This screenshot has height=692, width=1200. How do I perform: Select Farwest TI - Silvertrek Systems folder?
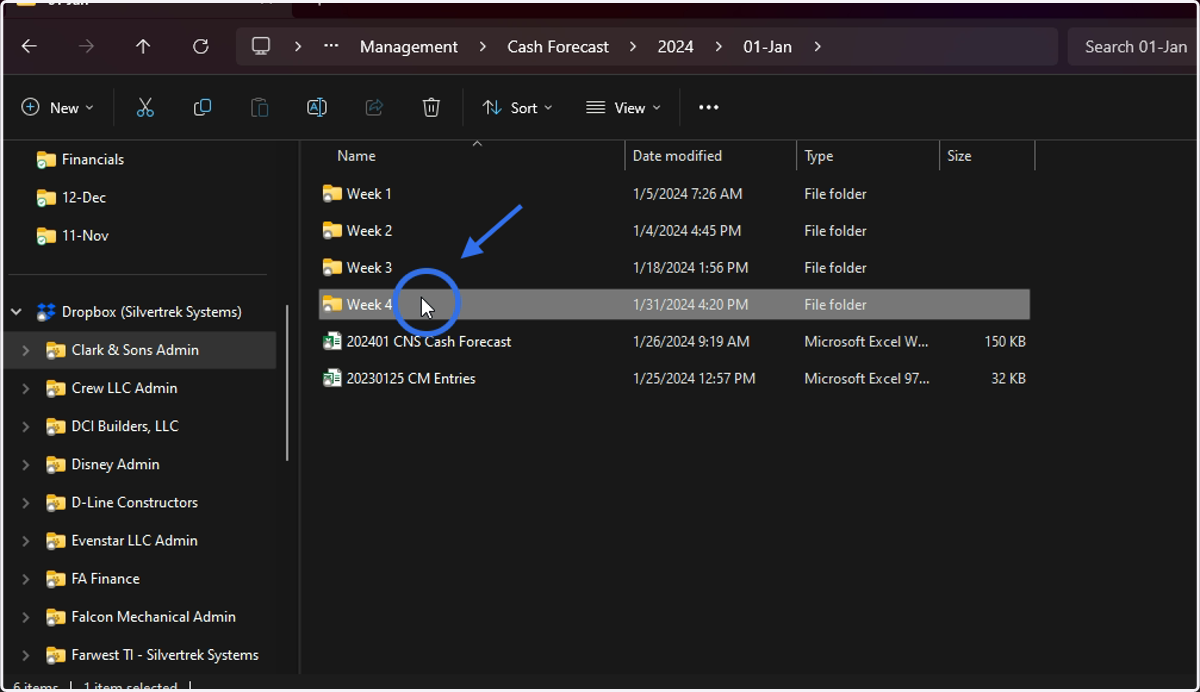click(165, 655)
